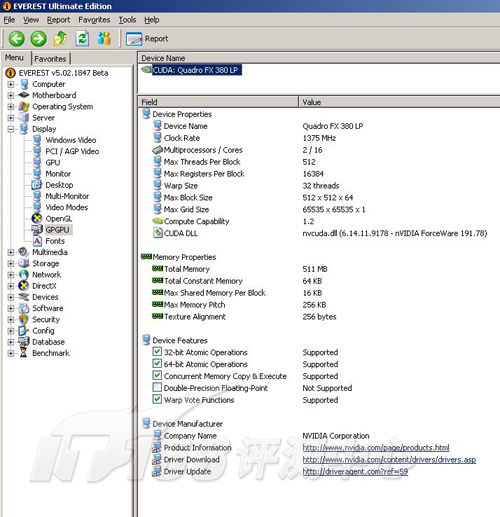Open the View menu
Screen dimensions: 500x517
31,20
